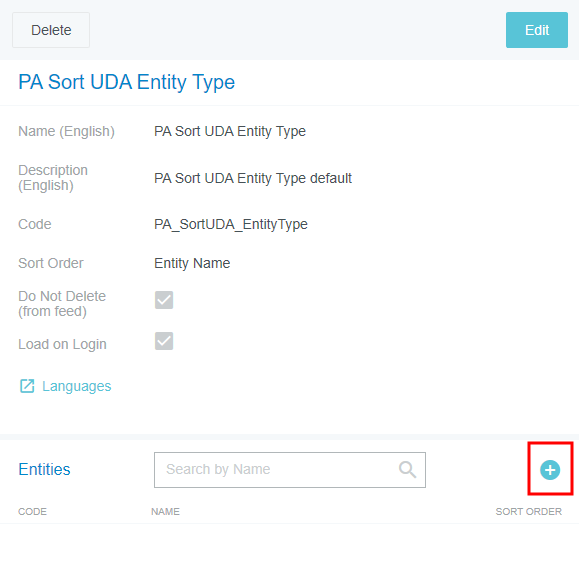Click the Entity Name sort order value

(192, 263)
